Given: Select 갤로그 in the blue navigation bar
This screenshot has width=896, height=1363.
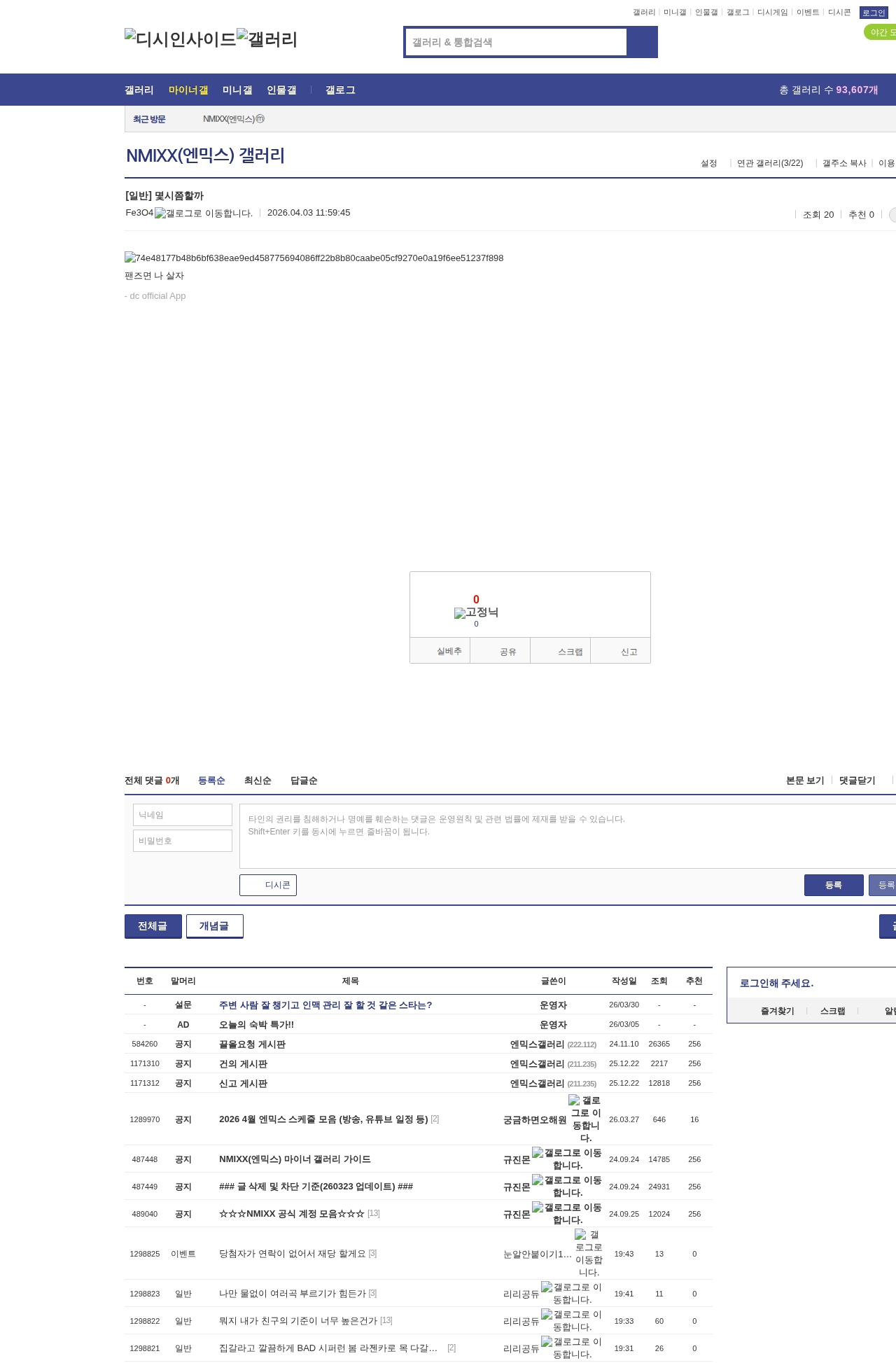Looking at the screenshot, I should (340, 90).
